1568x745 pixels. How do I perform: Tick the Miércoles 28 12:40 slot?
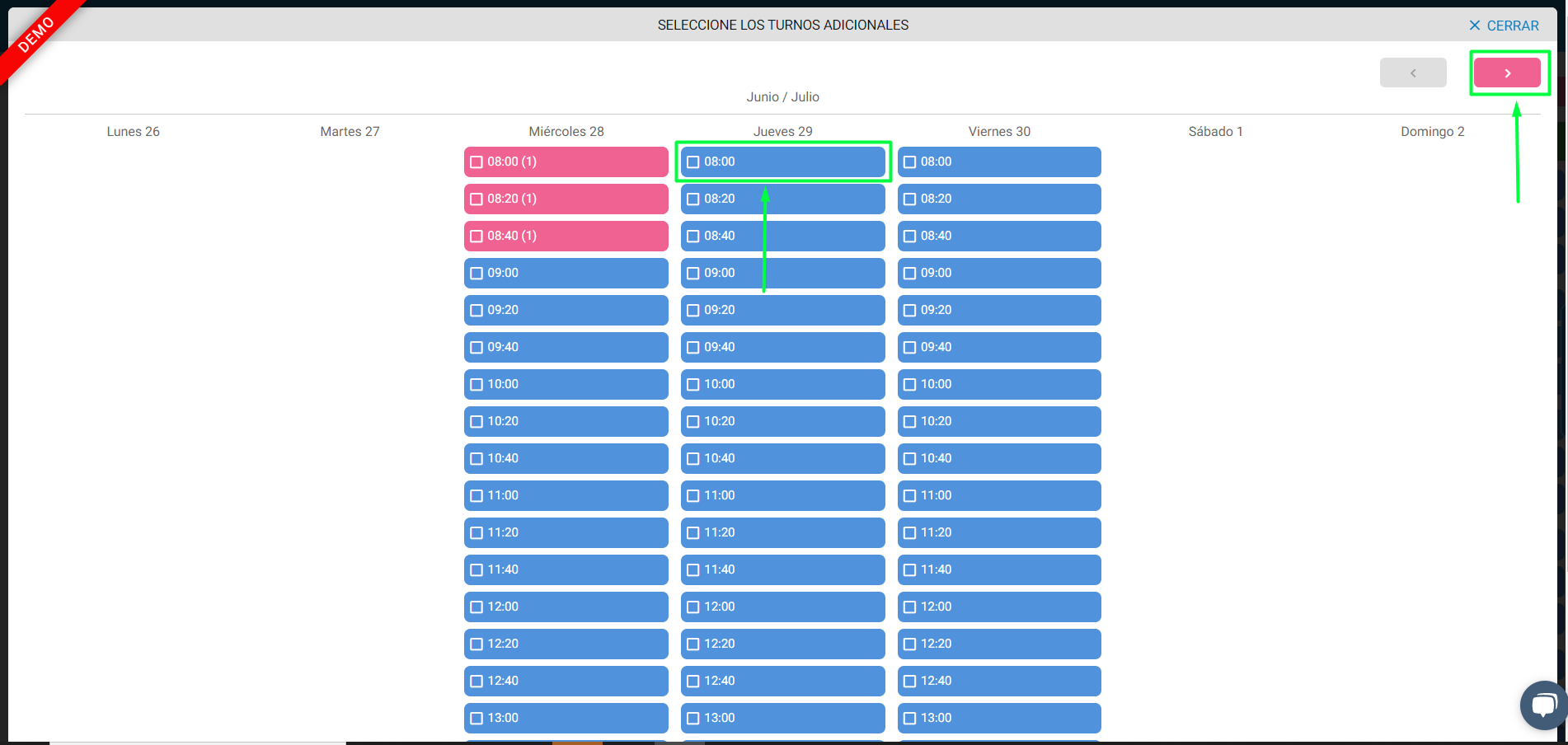[566, 681]
